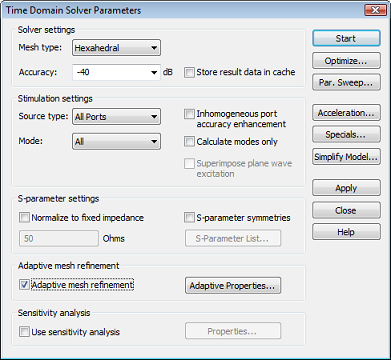Check Calculate modes only
Viewport: 391px width, 360px height.
[189, 142]
